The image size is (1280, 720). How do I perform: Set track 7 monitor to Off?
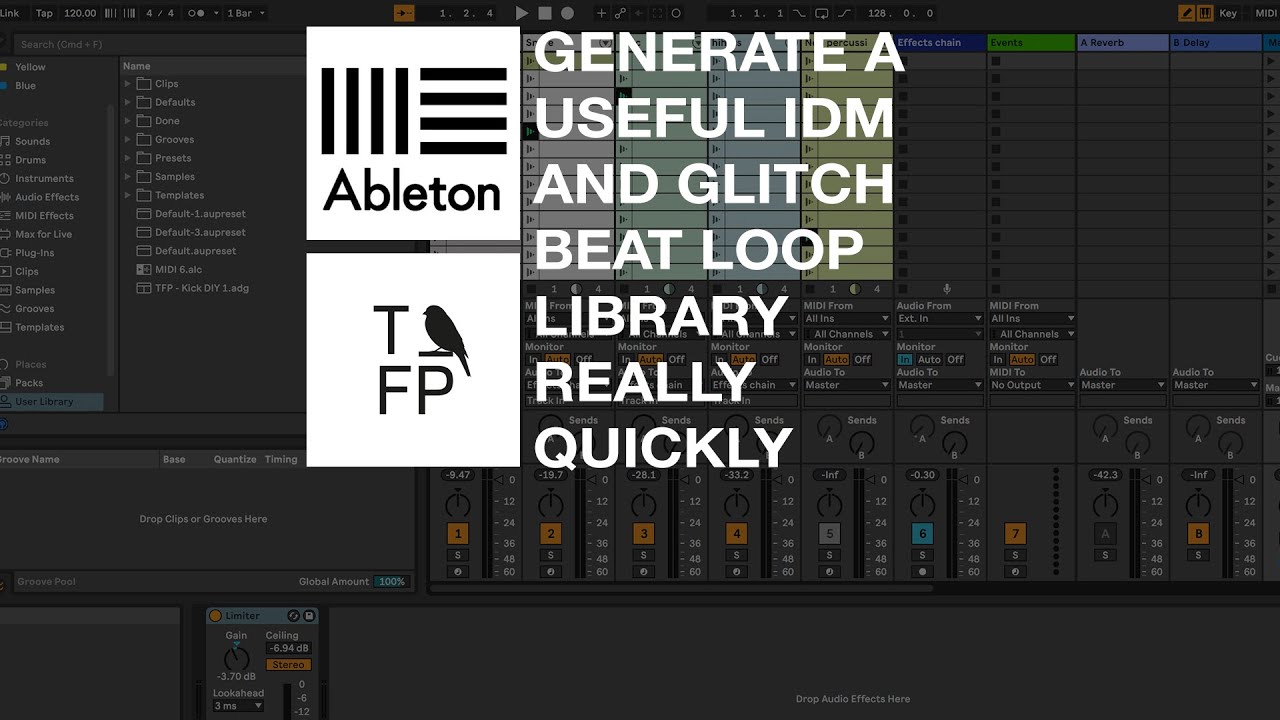(1048, 360)
